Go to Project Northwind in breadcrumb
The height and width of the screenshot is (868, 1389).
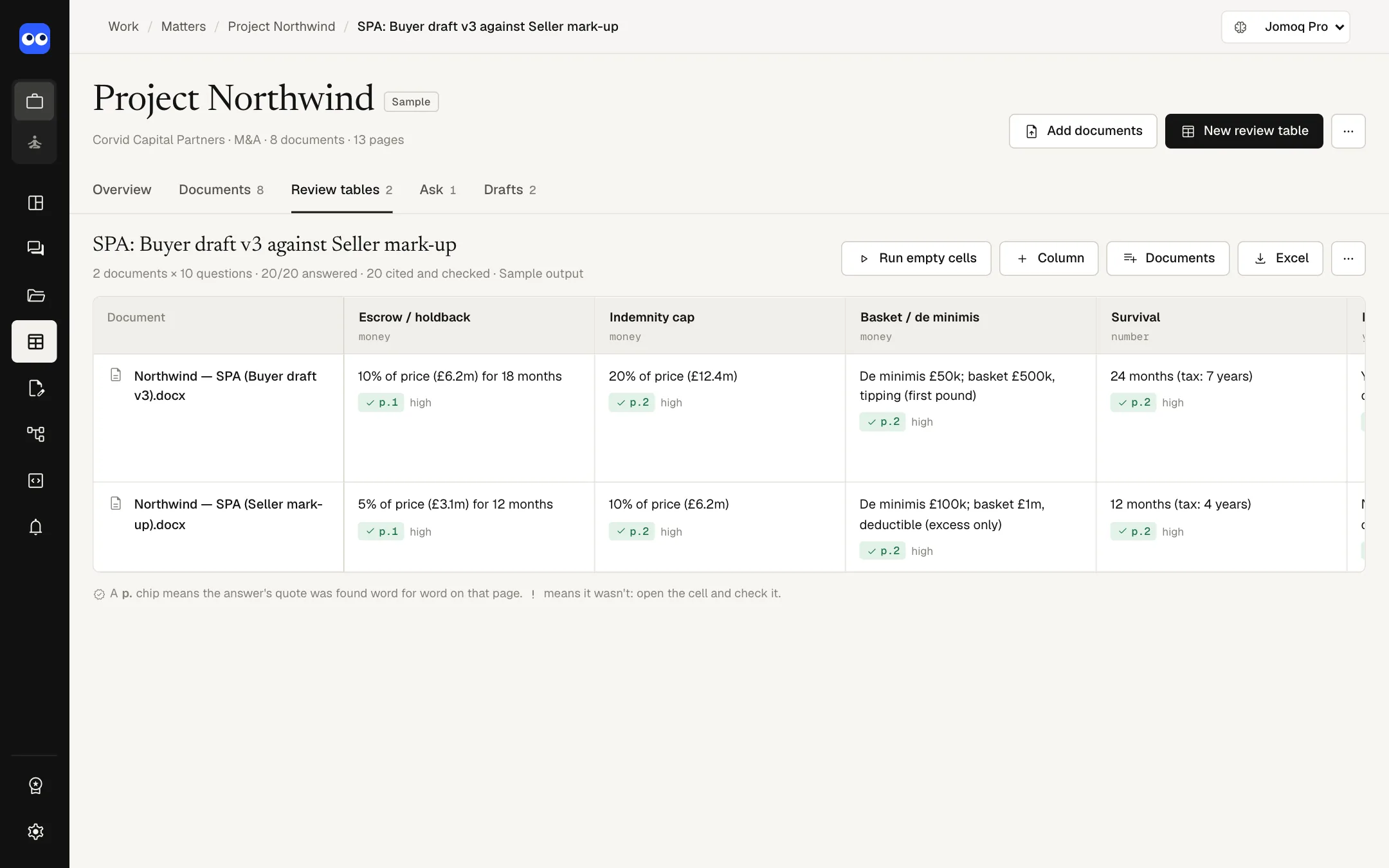click(282, 26)
